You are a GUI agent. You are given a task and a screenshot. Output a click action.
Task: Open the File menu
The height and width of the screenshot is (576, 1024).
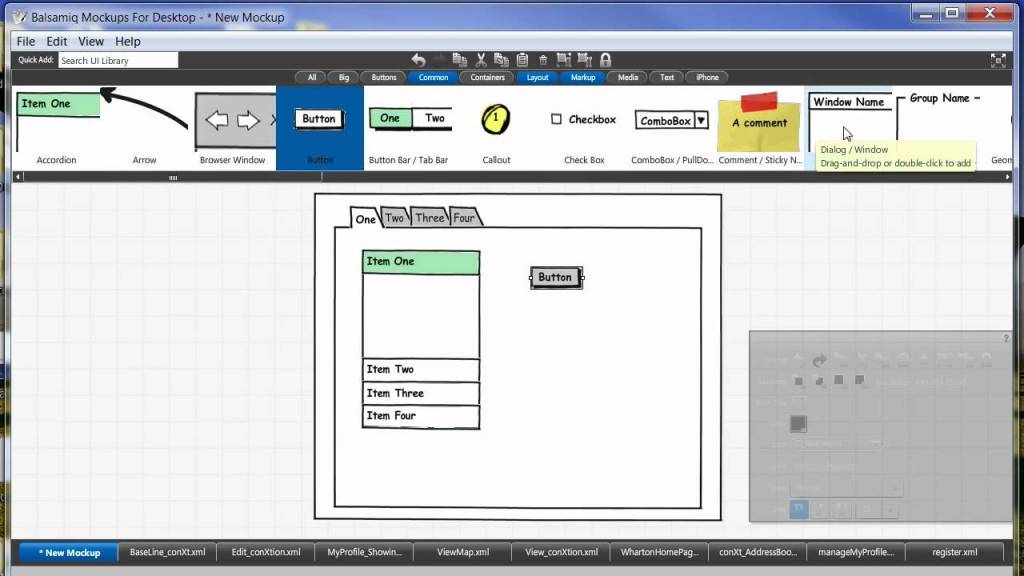click(25, 41)
